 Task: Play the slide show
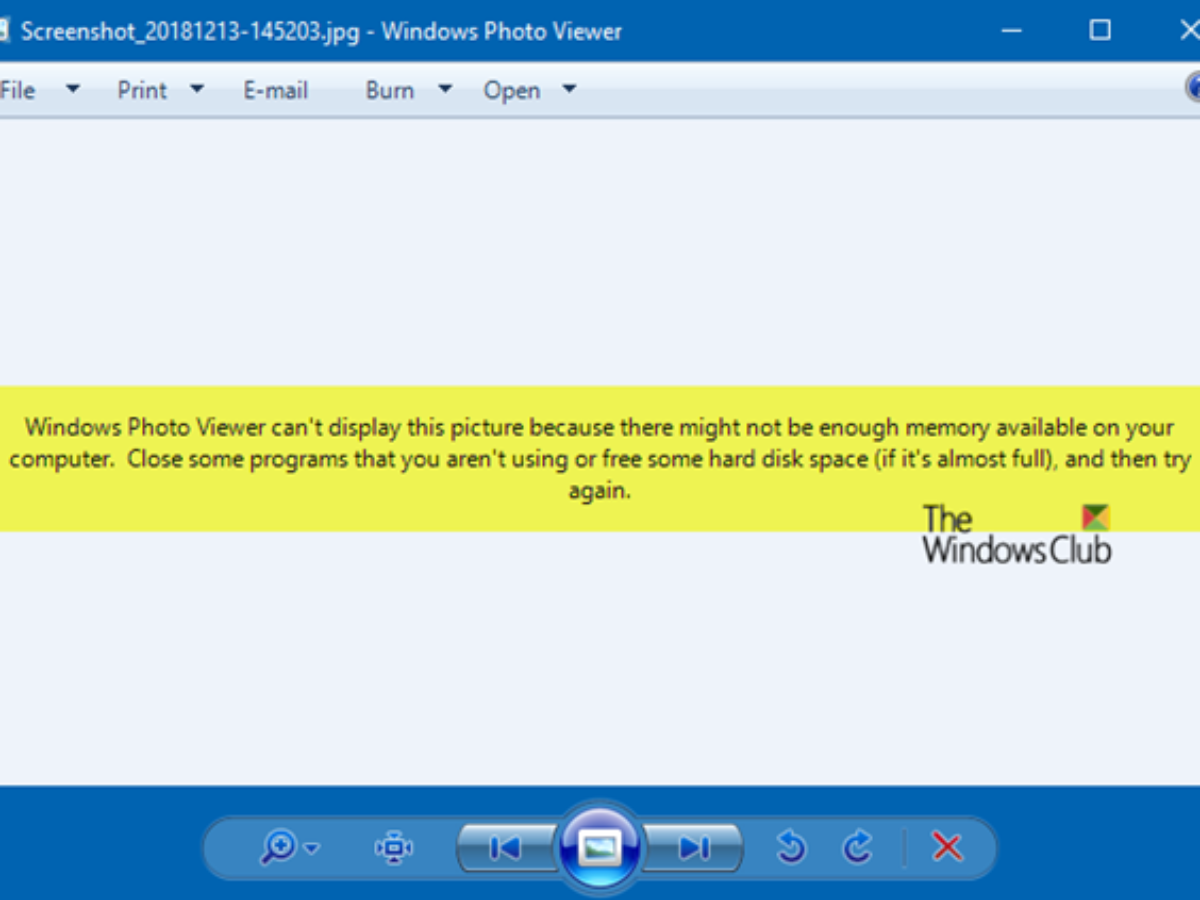coord(599,848)
